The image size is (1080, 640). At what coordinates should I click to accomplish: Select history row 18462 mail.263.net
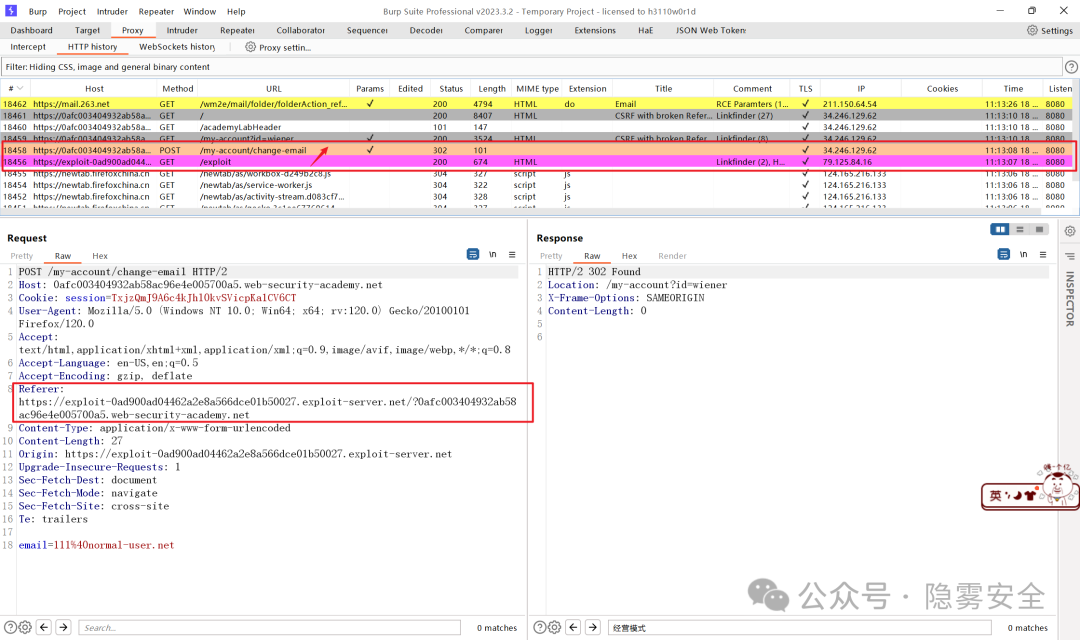(x=537, y=104)
